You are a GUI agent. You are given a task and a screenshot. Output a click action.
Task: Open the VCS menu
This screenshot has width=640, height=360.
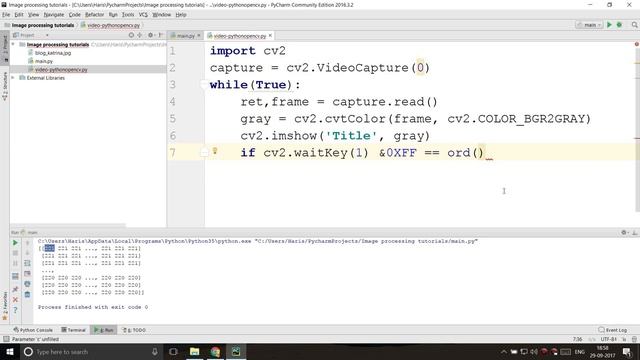(143, 15)
